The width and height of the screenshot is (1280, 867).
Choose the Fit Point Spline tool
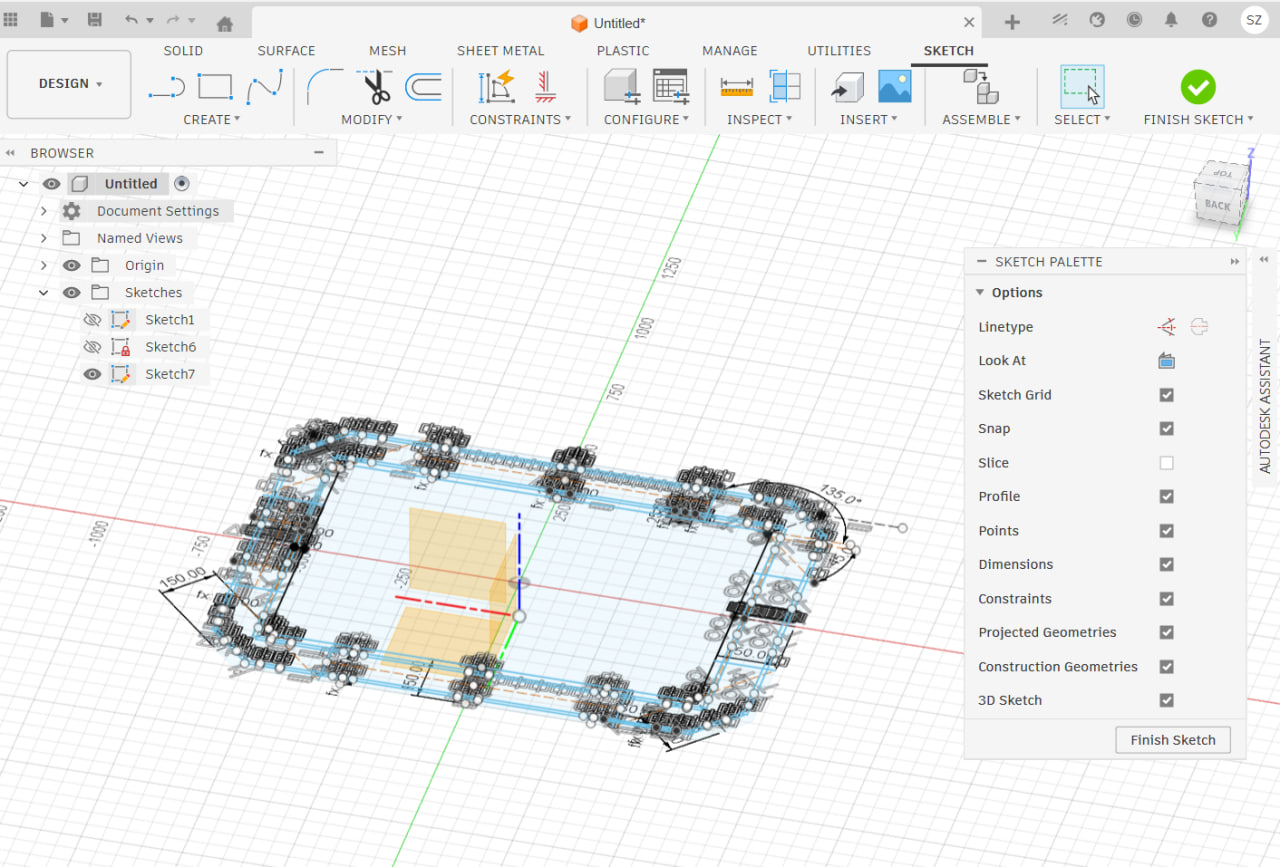pos(264,87)
